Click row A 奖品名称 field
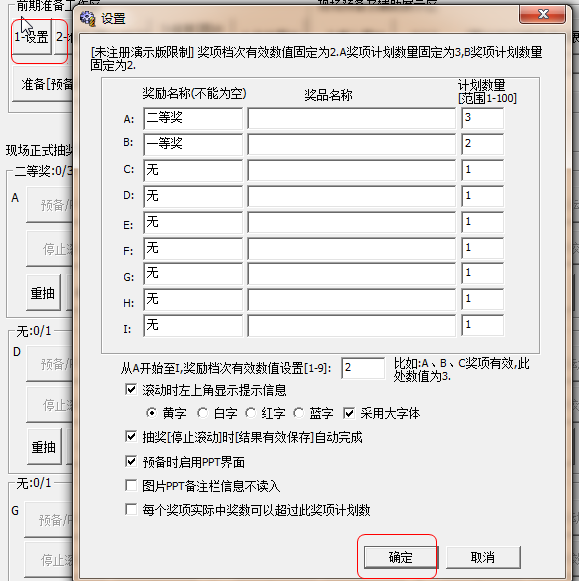Viewport: 579px width, 581px height. coord(352,118)
